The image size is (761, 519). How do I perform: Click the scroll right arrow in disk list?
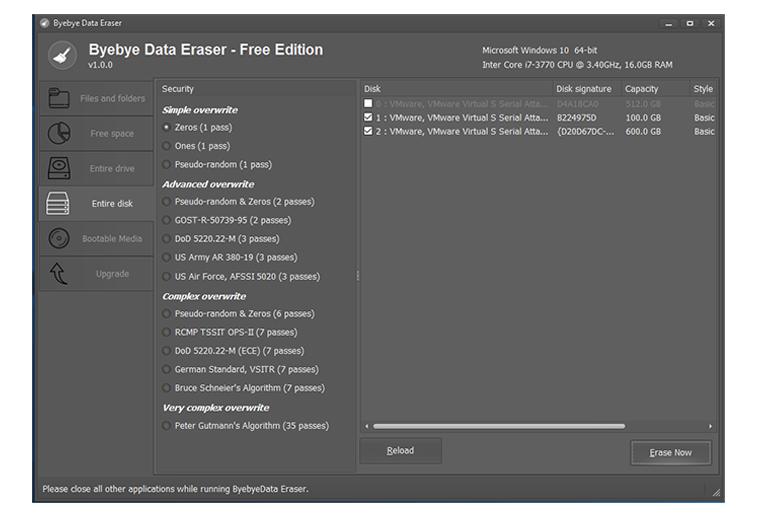coord(710,426)
